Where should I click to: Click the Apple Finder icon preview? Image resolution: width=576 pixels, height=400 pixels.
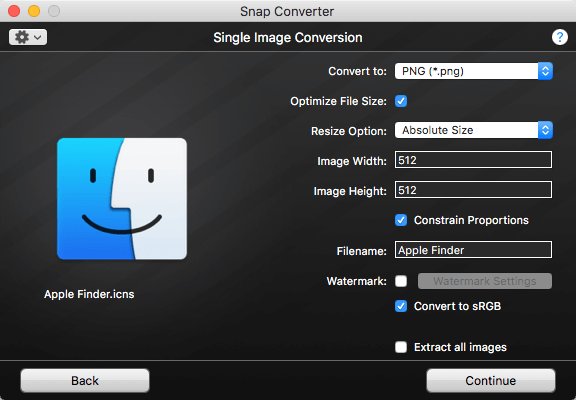tap(122, 199)
